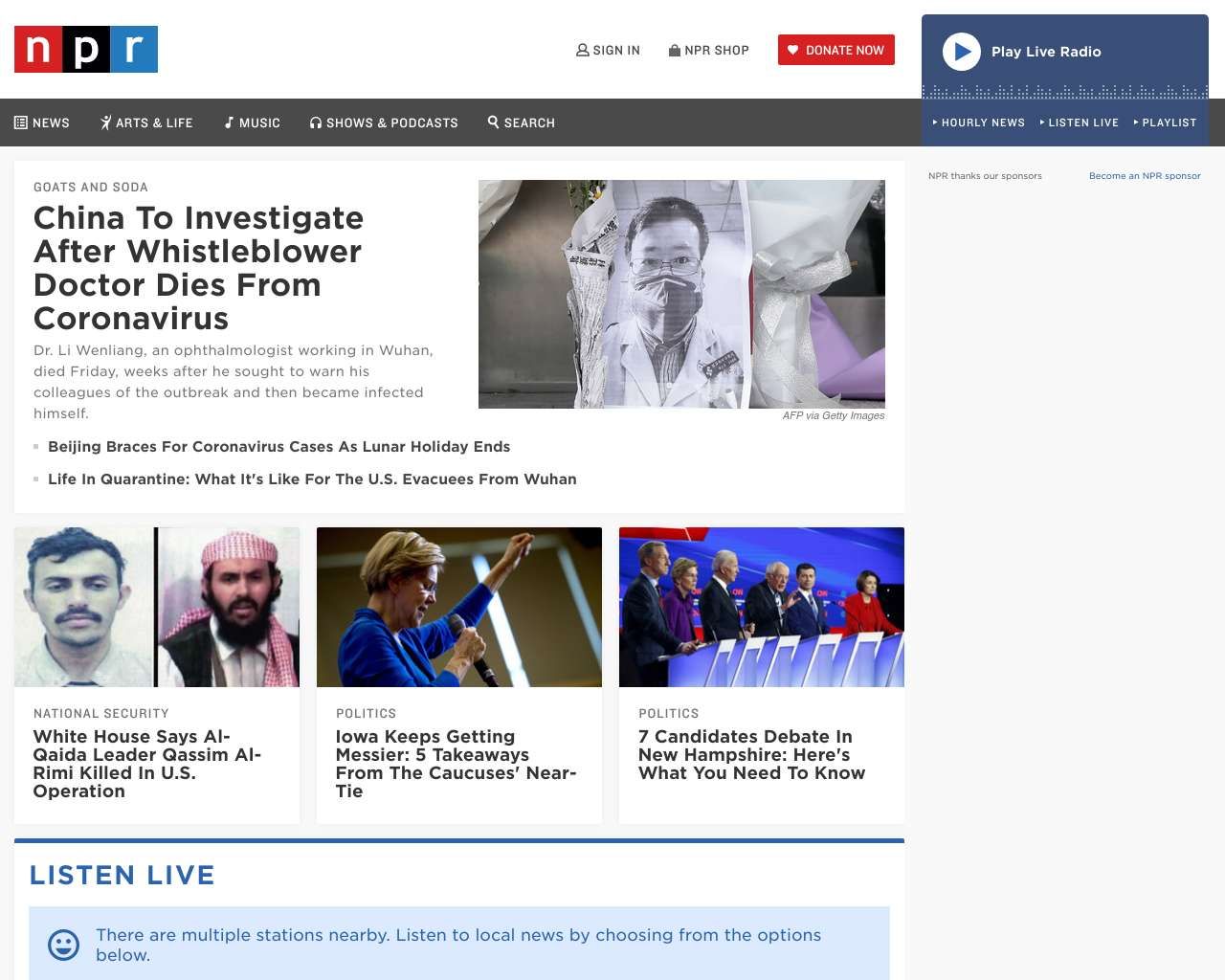Screen dimensions: 1225x980
Task: Open the whistleblower doctor photo
Action: click(681, 294)
